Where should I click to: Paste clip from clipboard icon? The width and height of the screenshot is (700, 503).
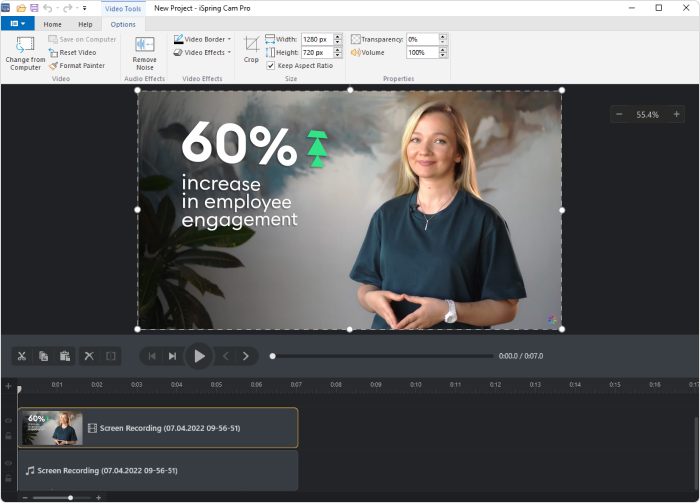pos(65,356)
